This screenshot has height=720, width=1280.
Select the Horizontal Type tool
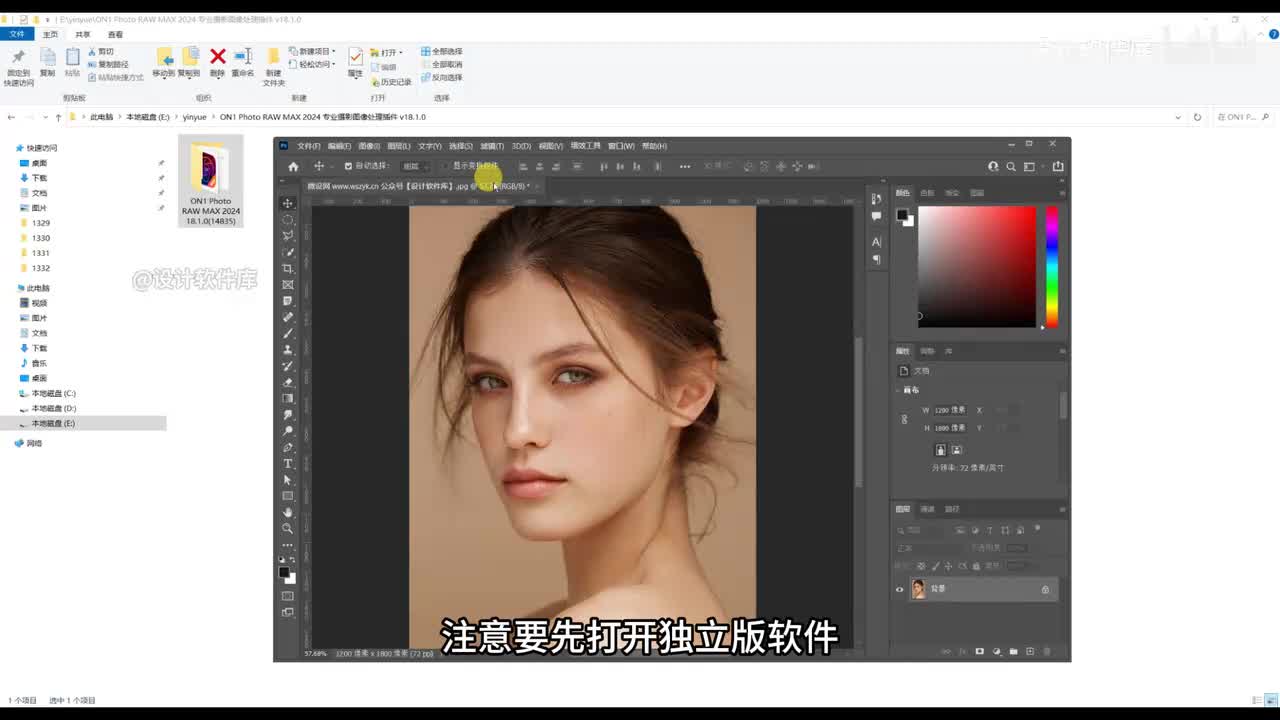(x=288, y=463)
